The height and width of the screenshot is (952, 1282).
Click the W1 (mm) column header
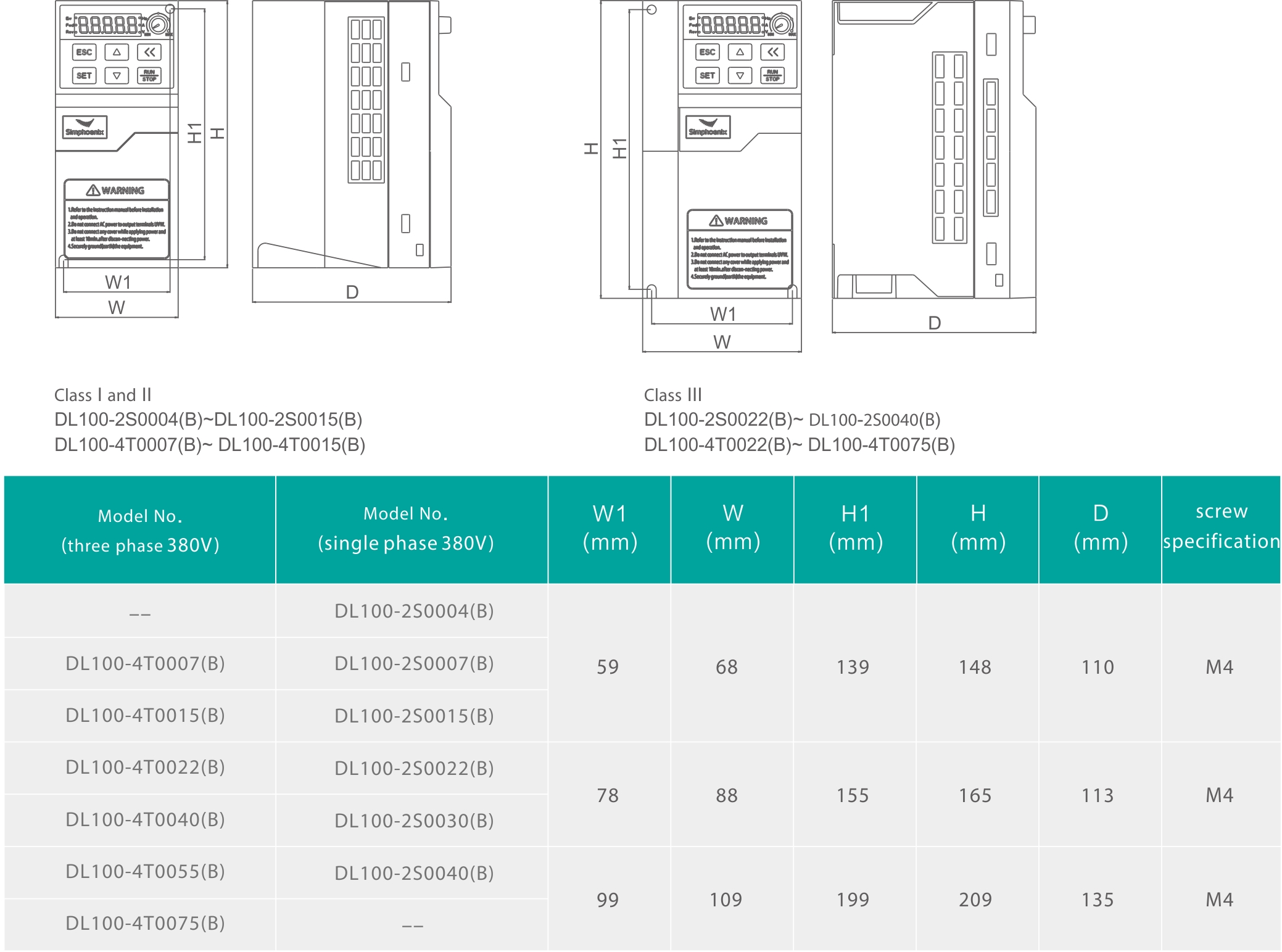point(610,528)
